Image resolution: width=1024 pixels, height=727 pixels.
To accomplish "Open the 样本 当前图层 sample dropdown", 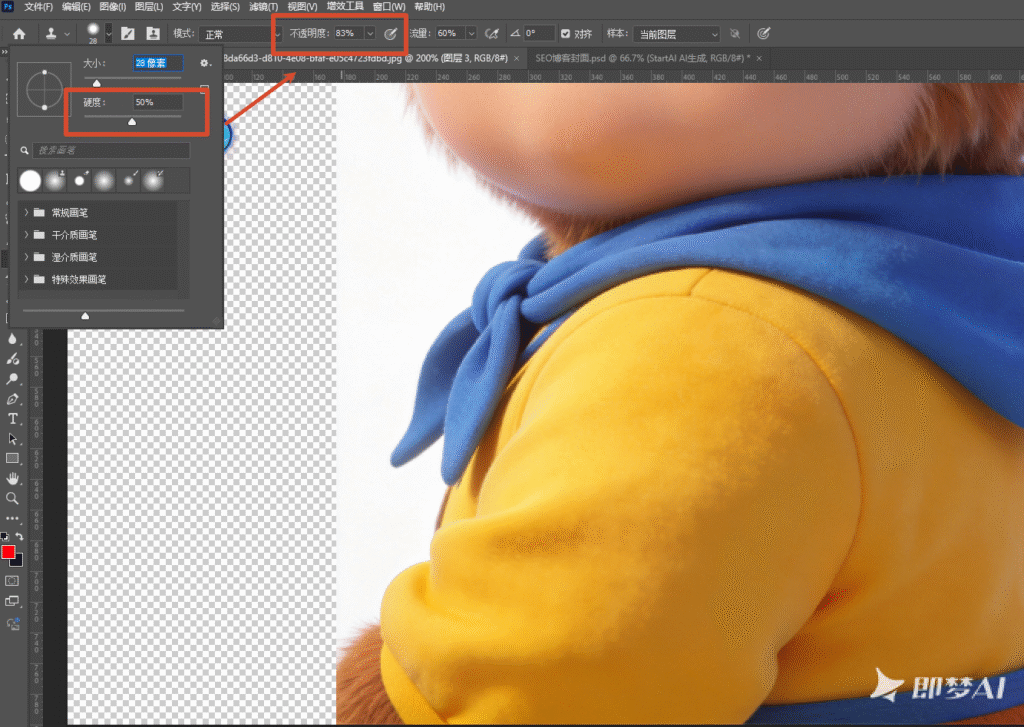I will pyautogui.click(x=678, y=34).
